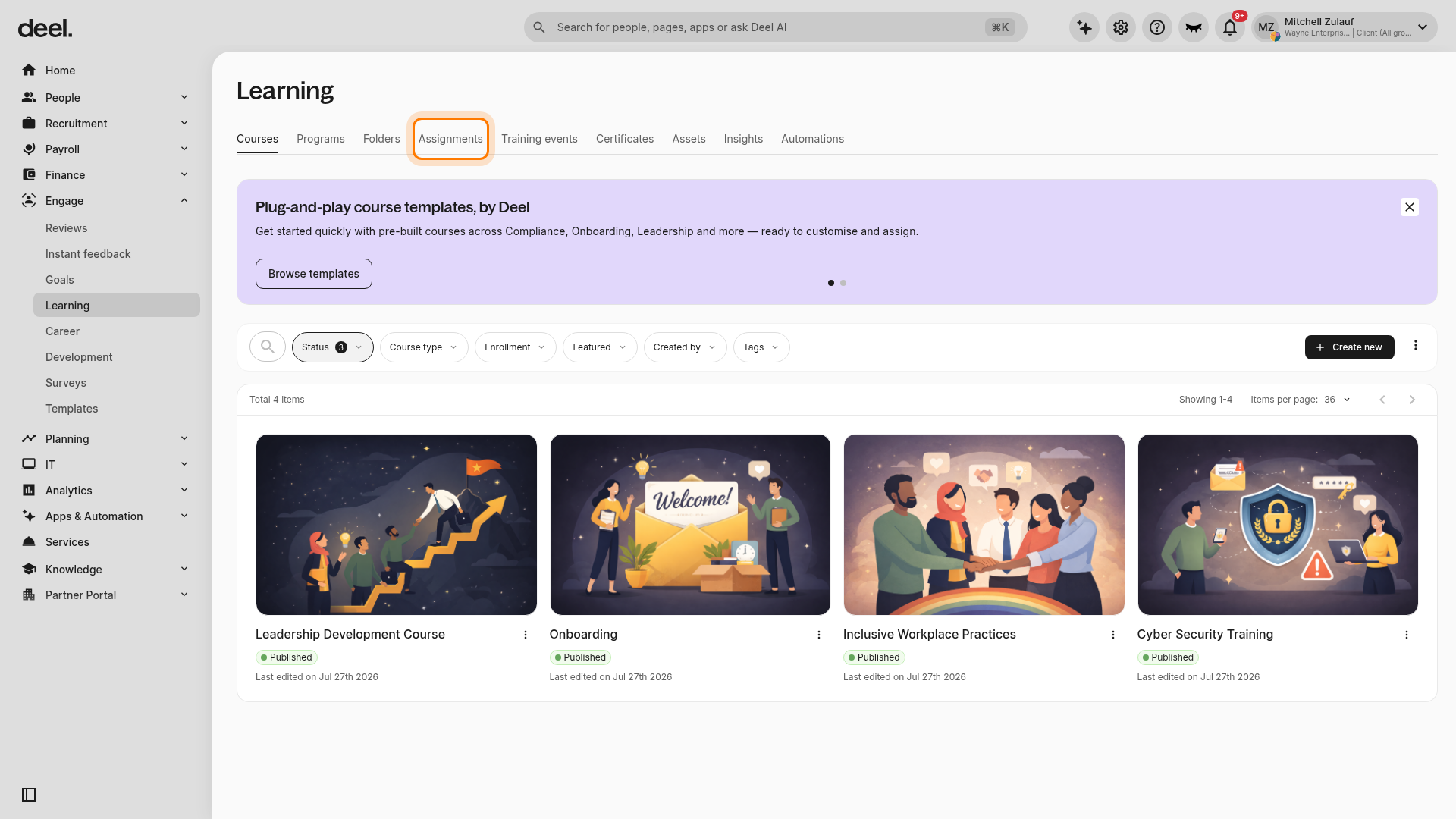Image resolution: width=1456 pixels, height=819 pixels.
Task: Open Cyber Security Training options menu
Action: pyautogui.click(x=1407, y=635)
